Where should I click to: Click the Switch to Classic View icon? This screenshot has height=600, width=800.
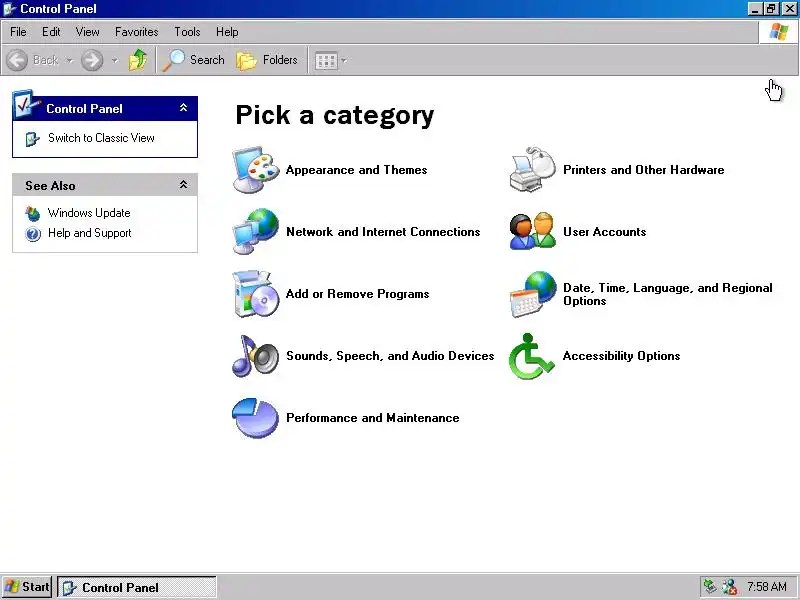(32, 139)
